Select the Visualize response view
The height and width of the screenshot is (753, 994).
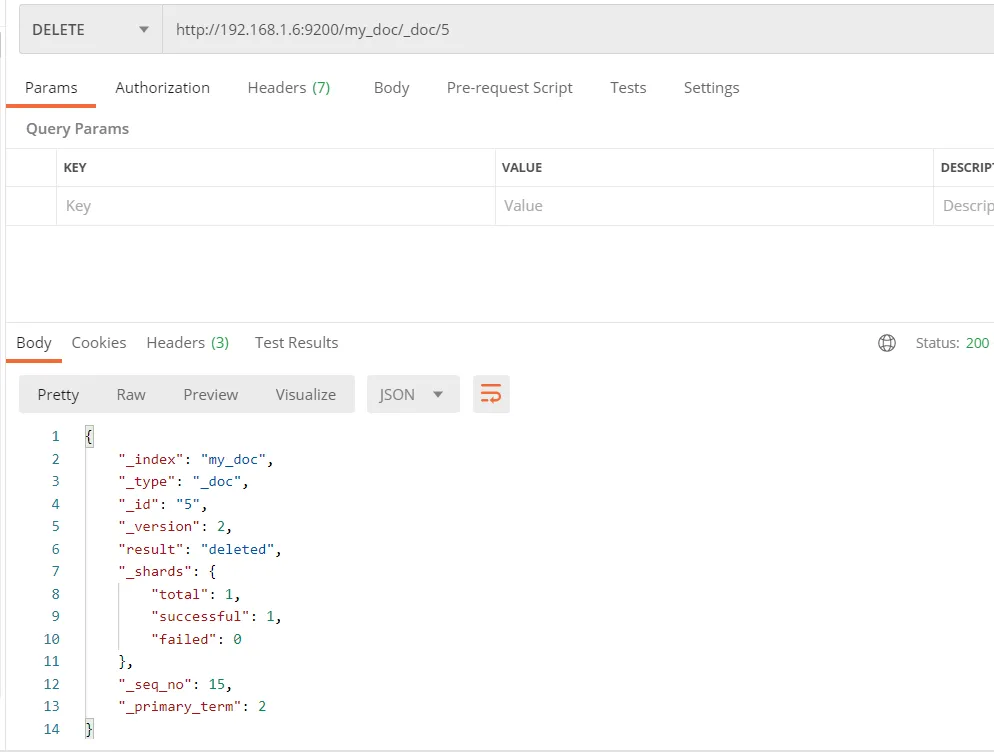point(305,394)
